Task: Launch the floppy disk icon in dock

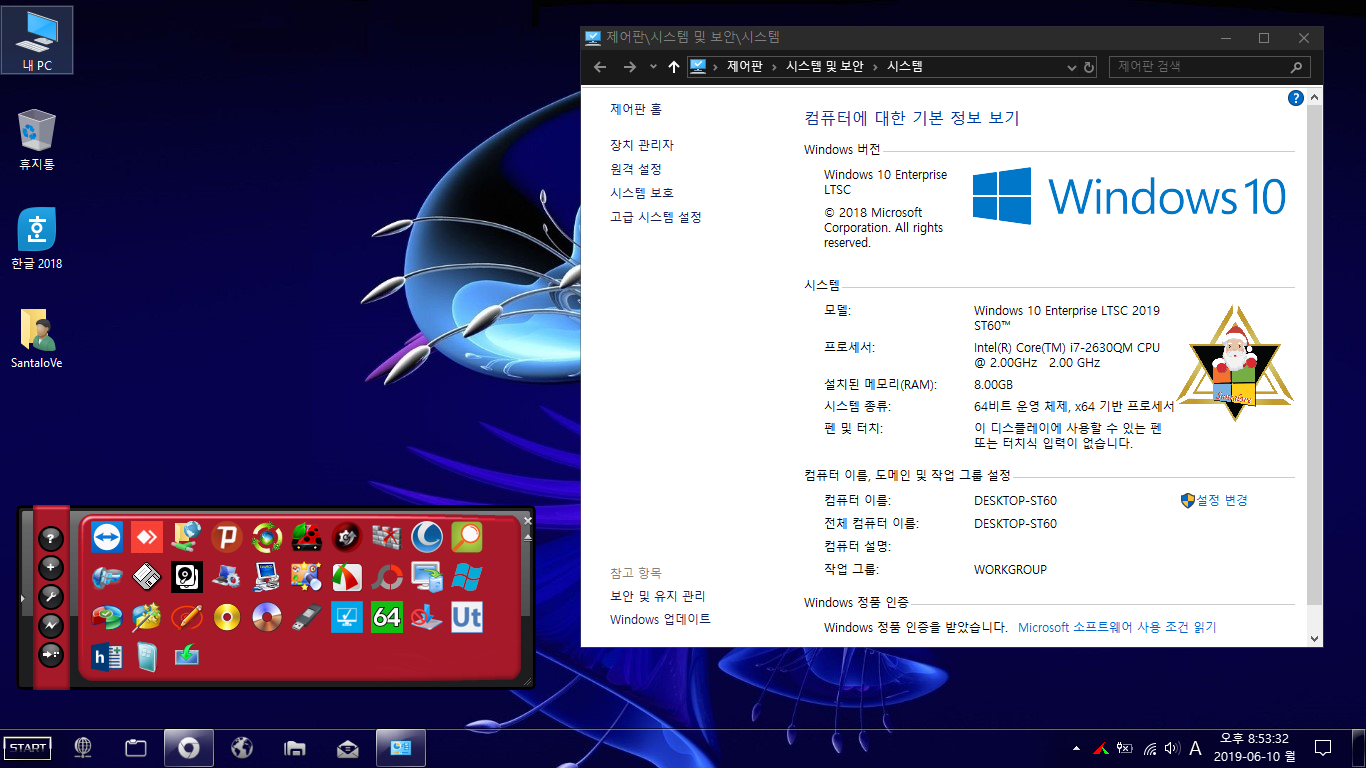Action: click(147, 577)
